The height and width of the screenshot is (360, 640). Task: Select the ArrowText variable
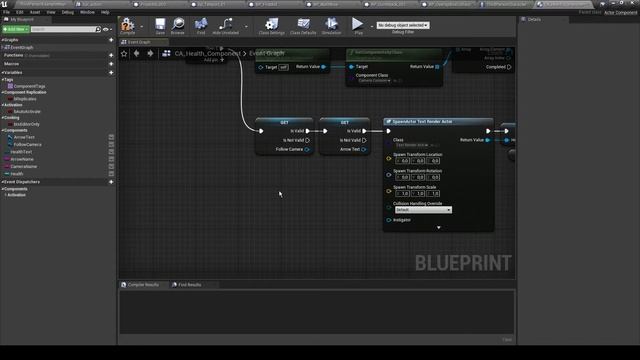point(24,138)
